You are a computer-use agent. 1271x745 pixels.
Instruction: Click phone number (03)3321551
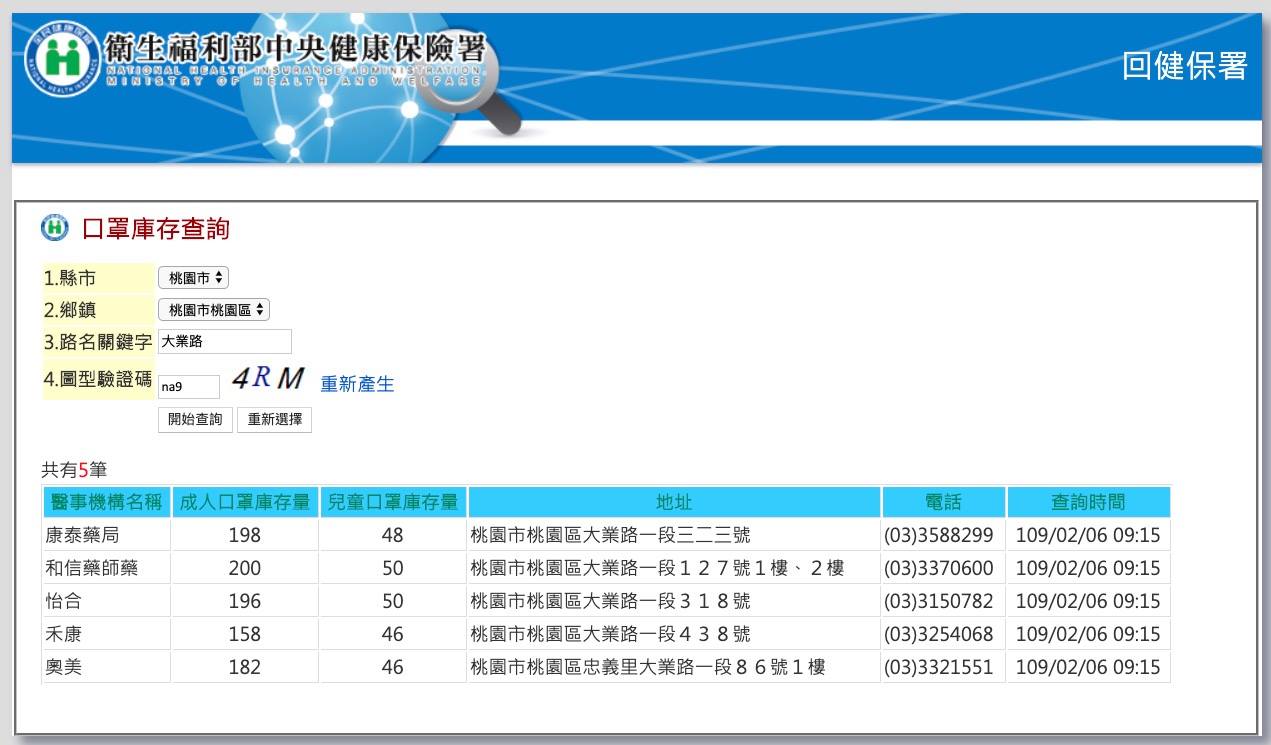tap(939, 667)
